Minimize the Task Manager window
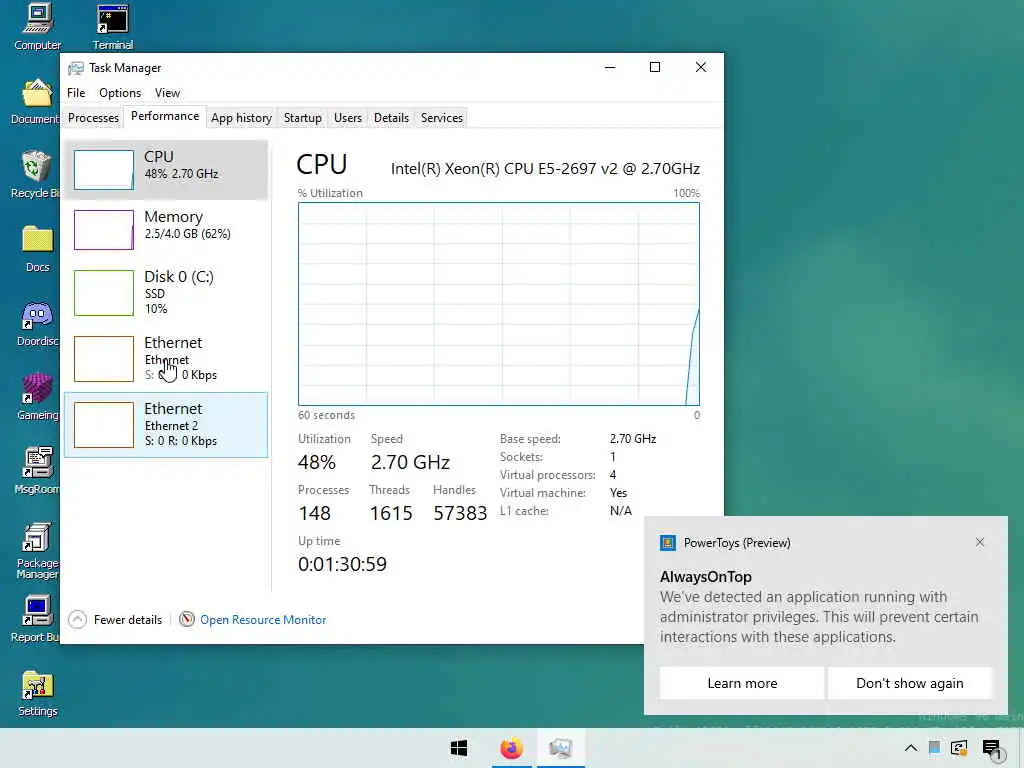The image size is (1024, 768). coord(610,67)
